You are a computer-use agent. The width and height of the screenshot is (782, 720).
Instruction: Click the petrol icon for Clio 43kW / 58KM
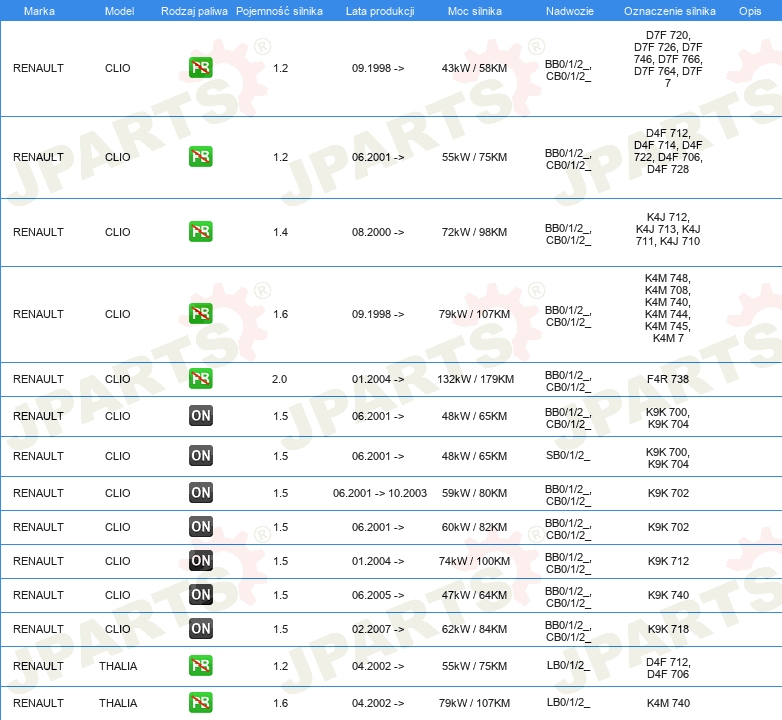(201, 68)
